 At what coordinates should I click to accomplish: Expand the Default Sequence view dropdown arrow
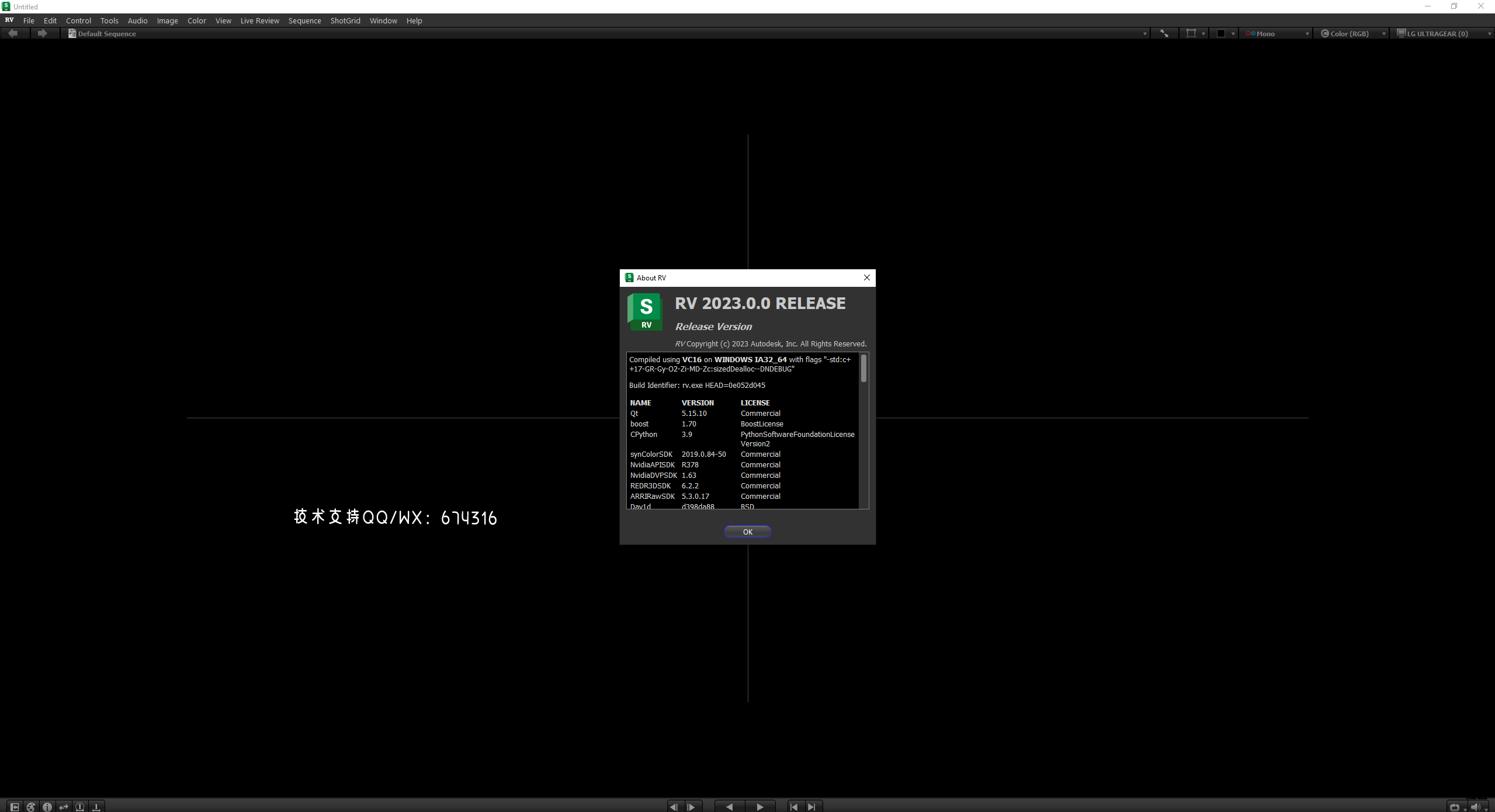click(1144, 34)
